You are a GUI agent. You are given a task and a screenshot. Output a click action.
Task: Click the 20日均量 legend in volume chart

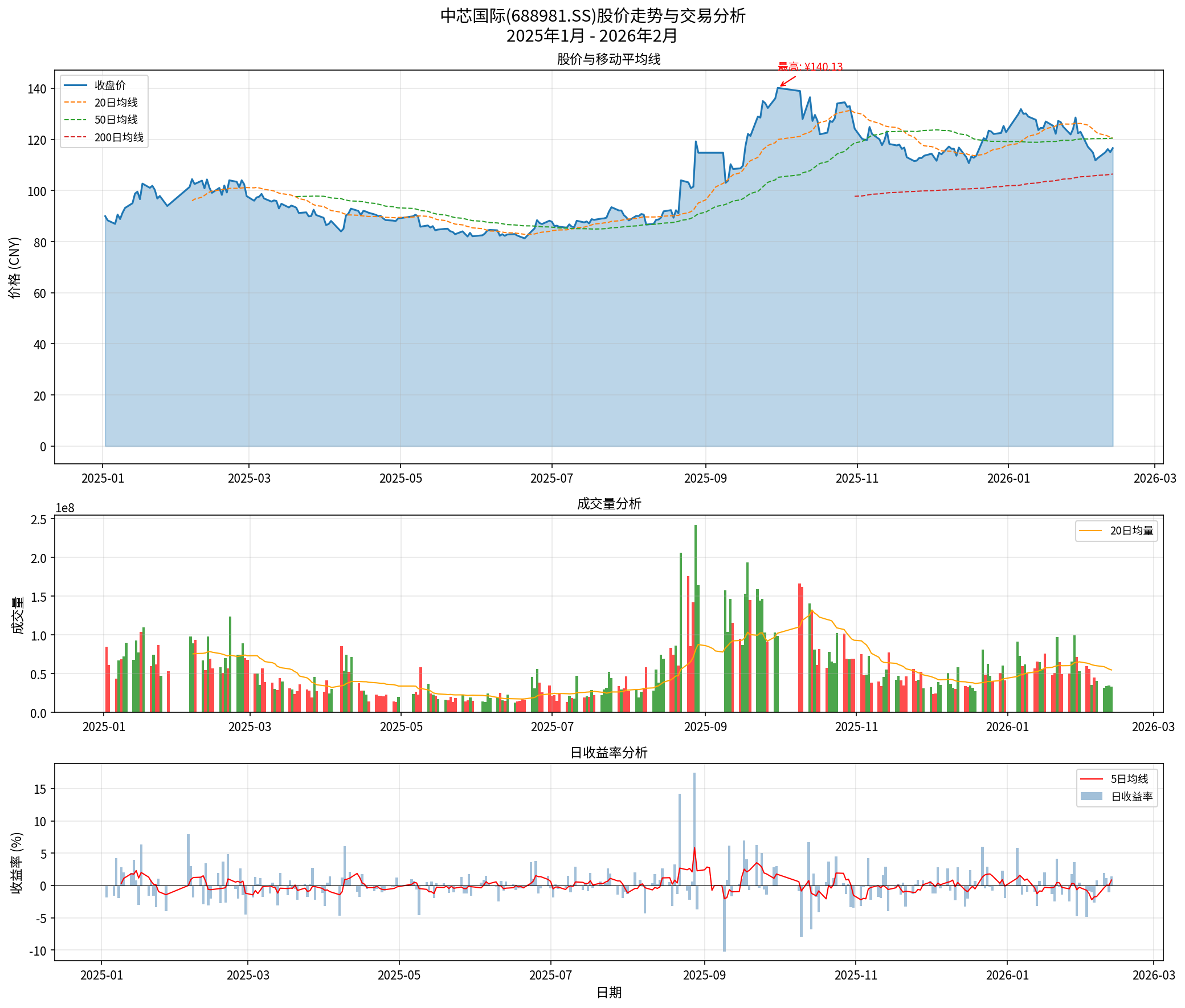[x=1131, y=531]
